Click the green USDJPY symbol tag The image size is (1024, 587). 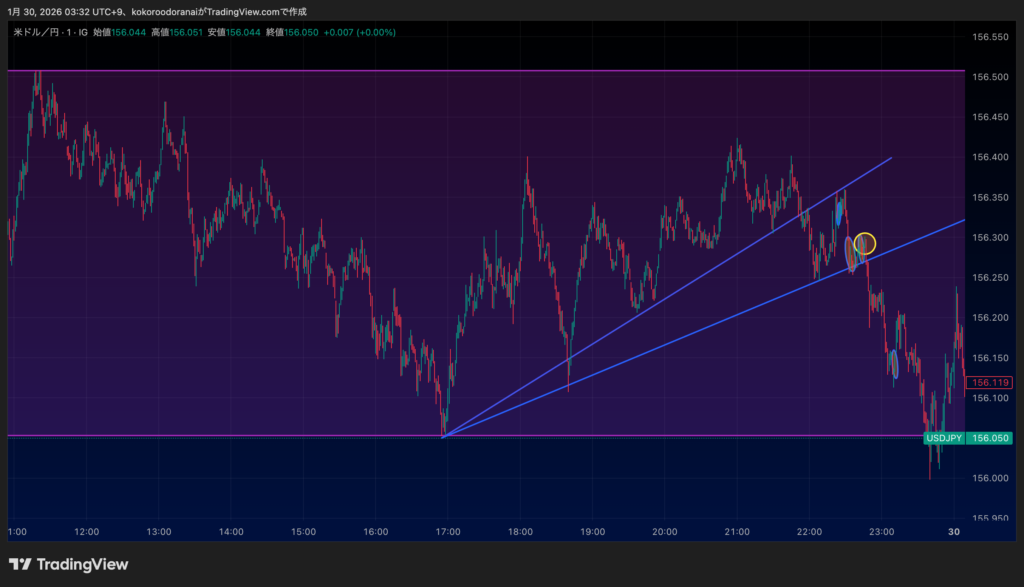(x=944, y=438)
